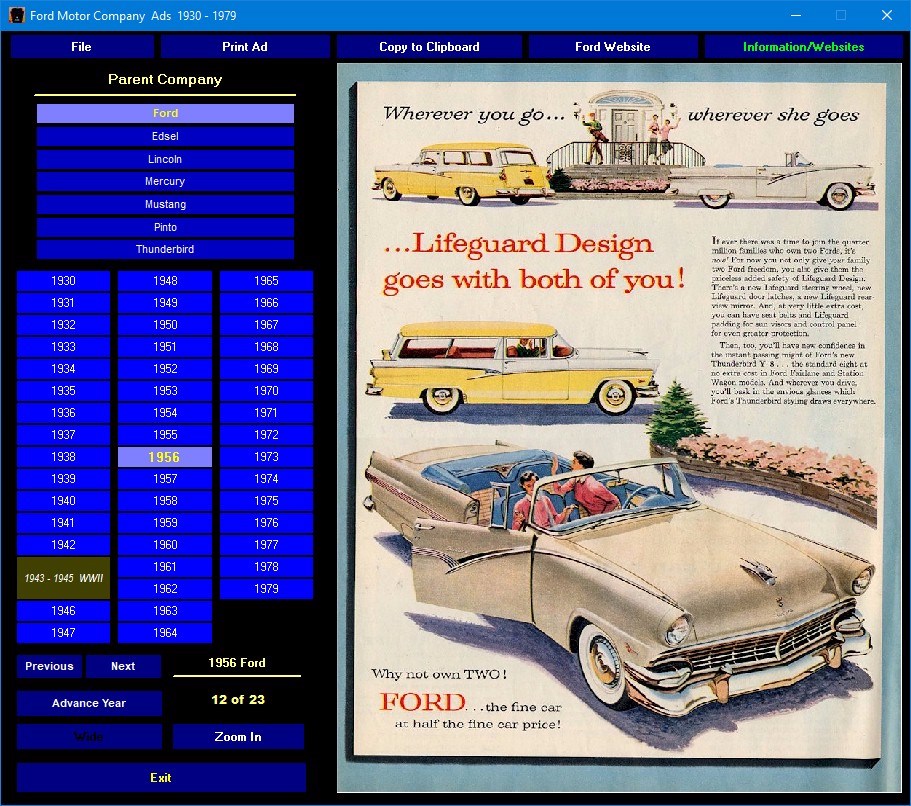Click the 1943 - 1945 WWII block
Viewport: 911px width, 806px height.
pyautogui.click(x=63, y=578)
